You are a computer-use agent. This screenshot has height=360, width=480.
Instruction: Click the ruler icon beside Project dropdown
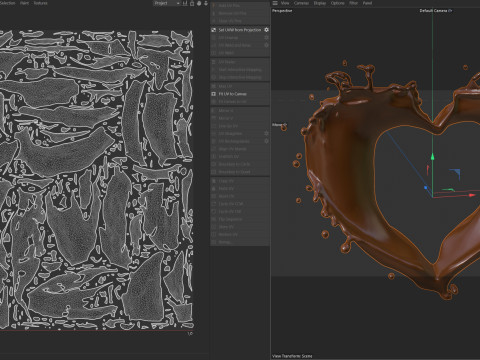[185, 3]
